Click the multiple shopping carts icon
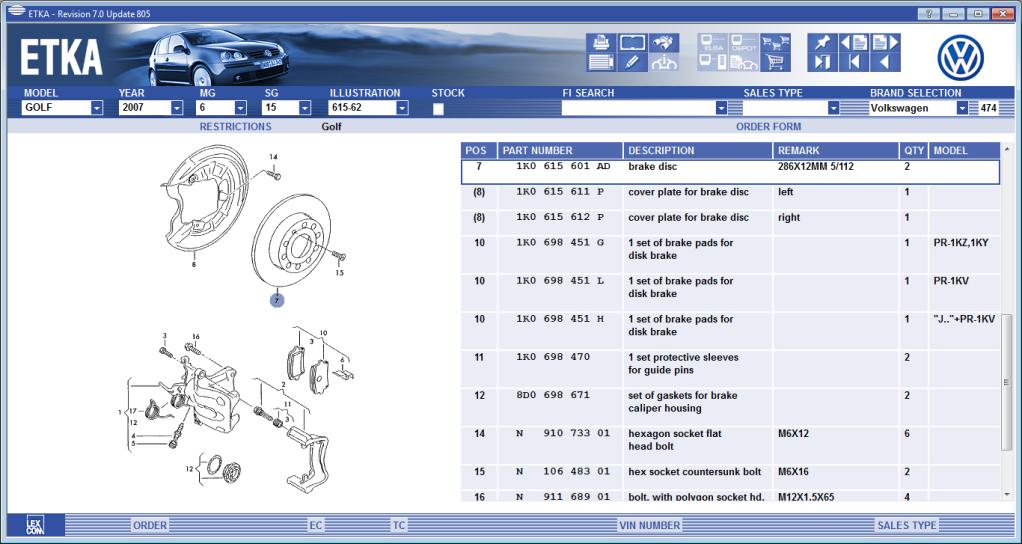 point(776,43)
